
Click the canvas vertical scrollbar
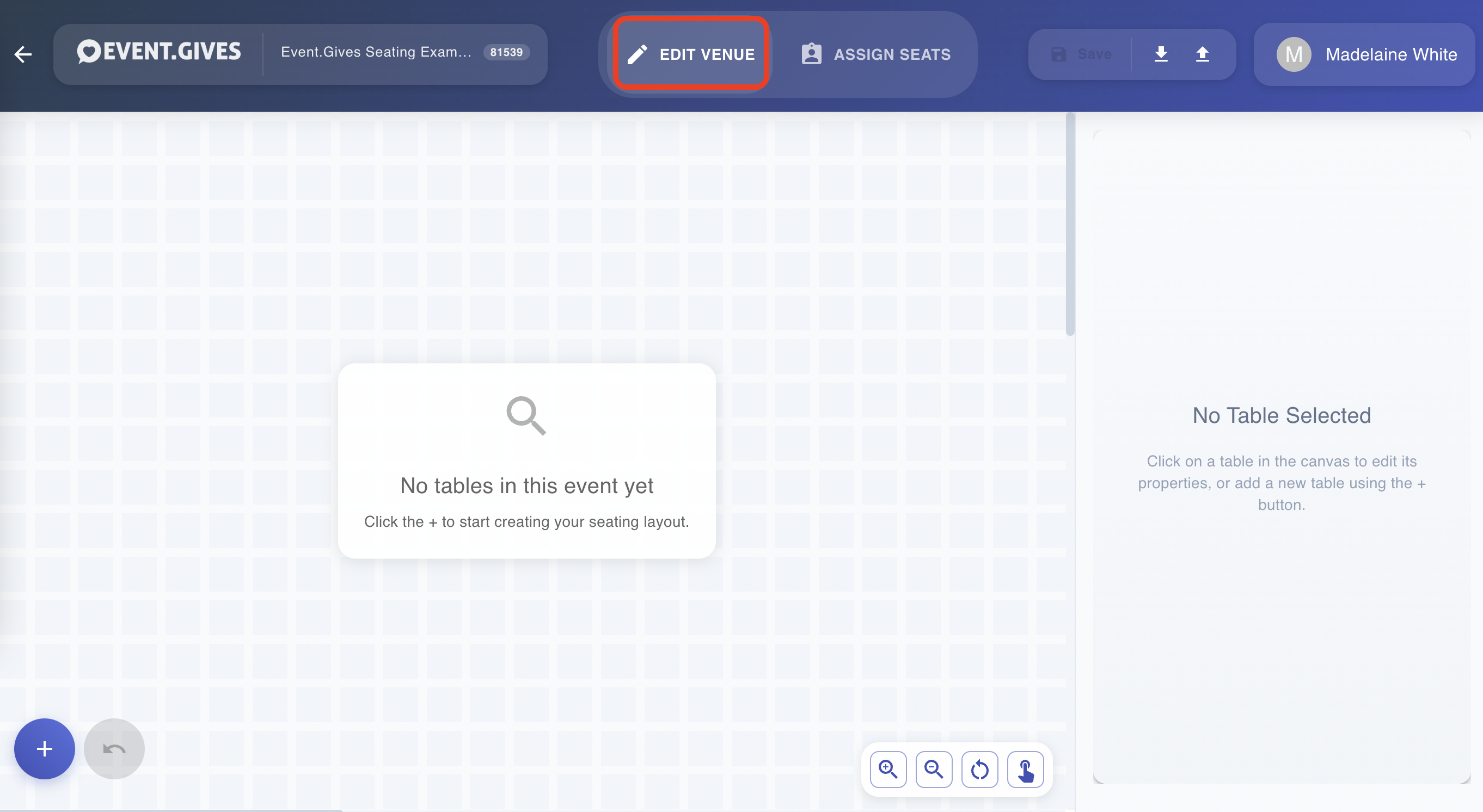1070,224
